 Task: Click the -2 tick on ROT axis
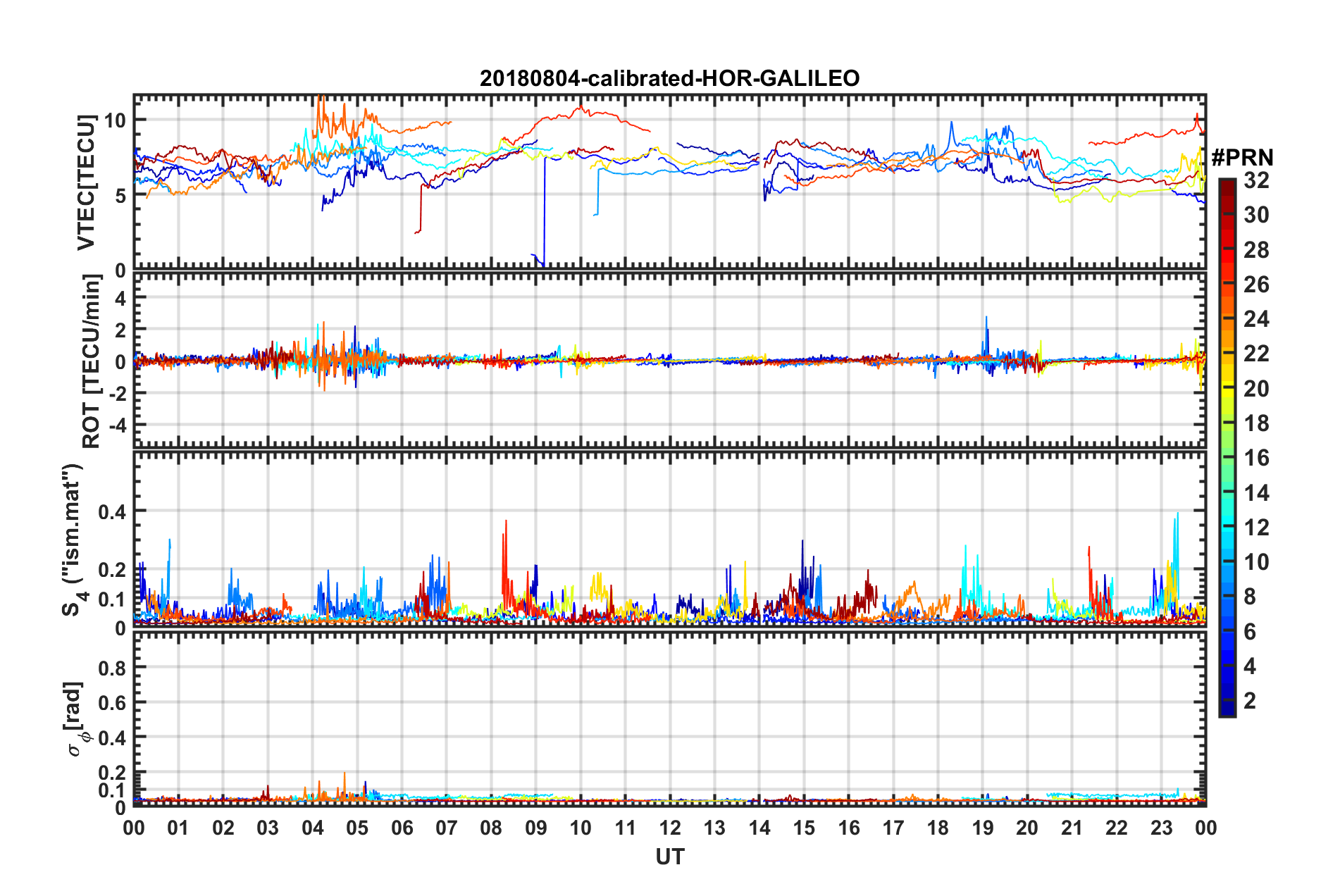pyautogui.click(x=118, y=394)
